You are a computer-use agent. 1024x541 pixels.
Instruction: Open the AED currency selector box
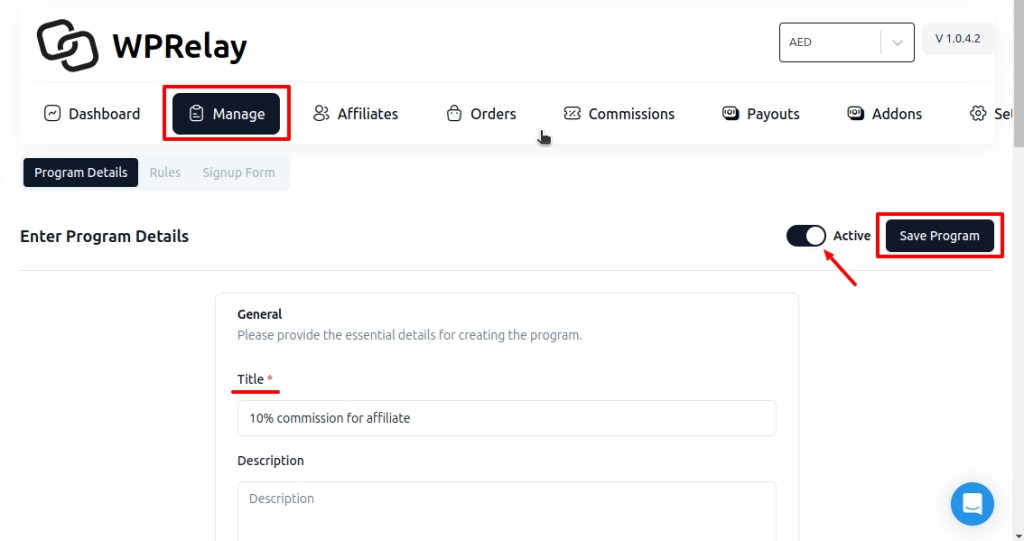pos(830,42)
